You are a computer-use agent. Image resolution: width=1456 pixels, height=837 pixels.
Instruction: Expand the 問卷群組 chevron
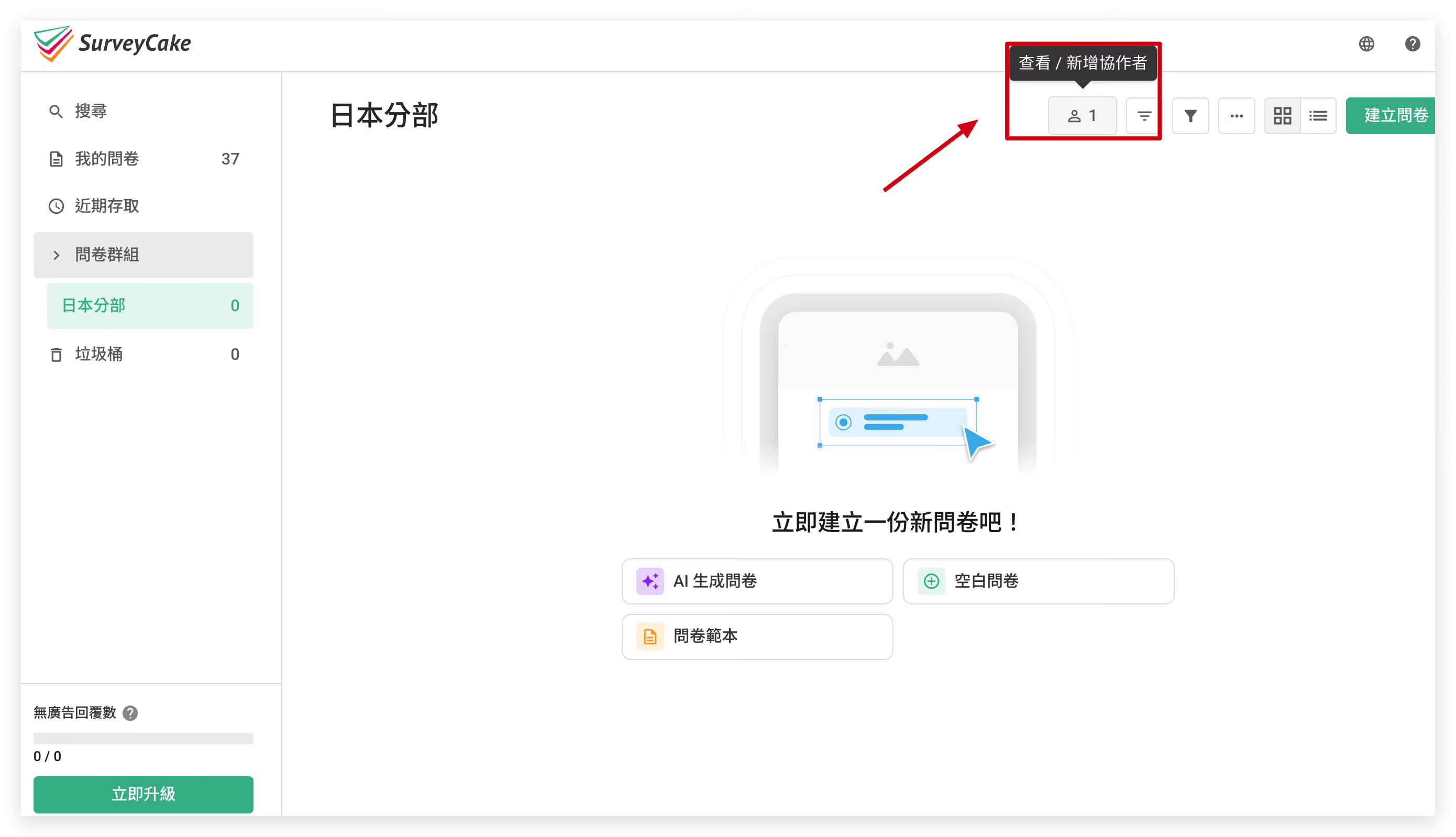click(x=57, y=255)
